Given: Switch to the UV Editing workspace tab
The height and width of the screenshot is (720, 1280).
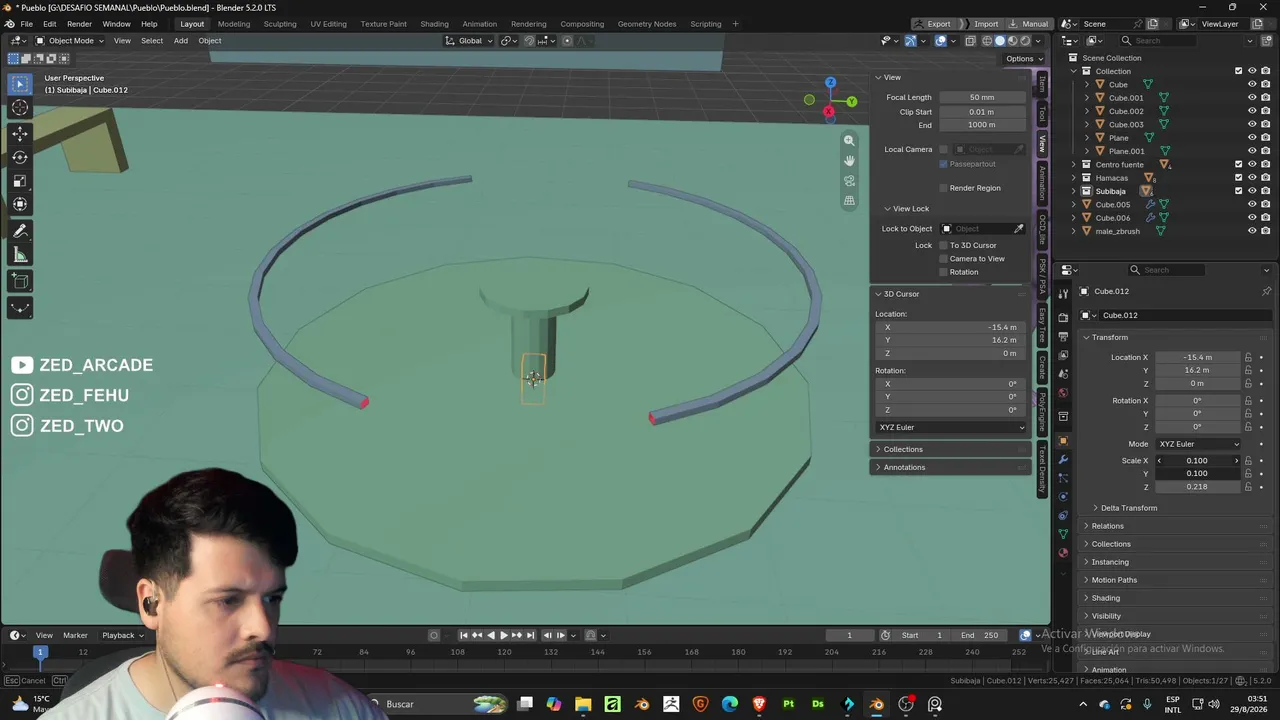Looking at the screenshot, I should pos(328,24).
